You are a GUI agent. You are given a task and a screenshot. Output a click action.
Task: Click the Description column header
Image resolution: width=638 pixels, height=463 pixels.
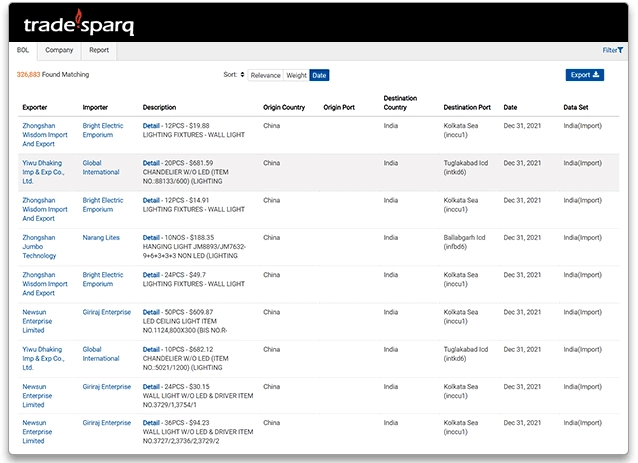(159, 107)
